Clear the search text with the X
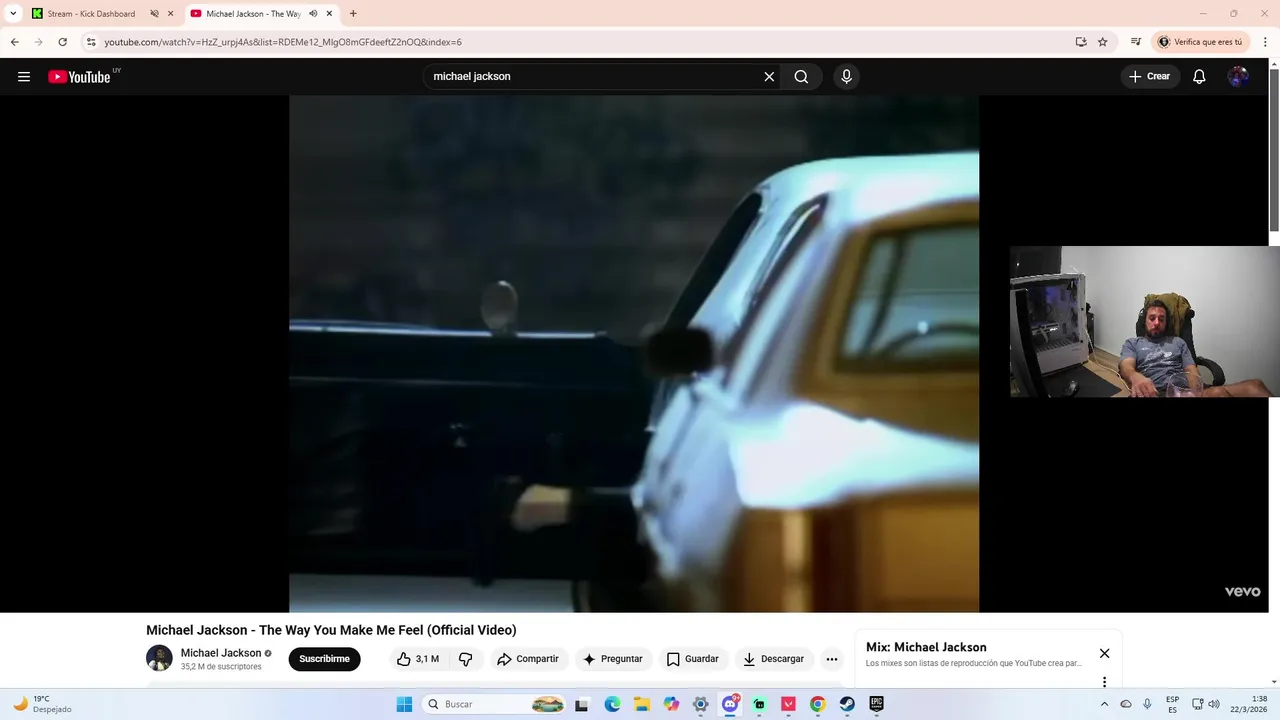Image resolution: width=1280 pixels, height=720 pixels. (769, 77)
